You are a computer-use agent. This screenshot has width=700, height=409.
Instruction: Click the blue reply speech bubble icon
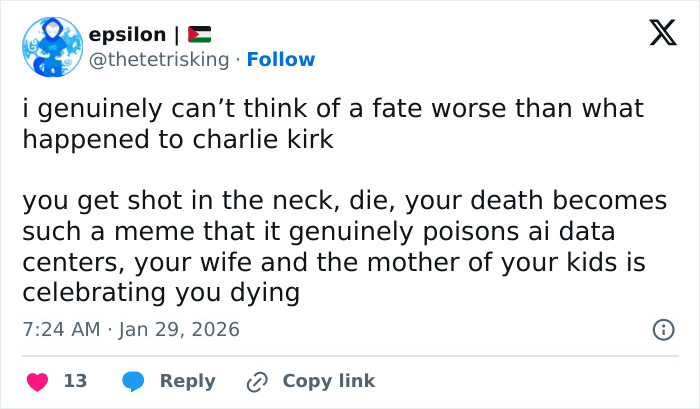[x=133, y=381]
